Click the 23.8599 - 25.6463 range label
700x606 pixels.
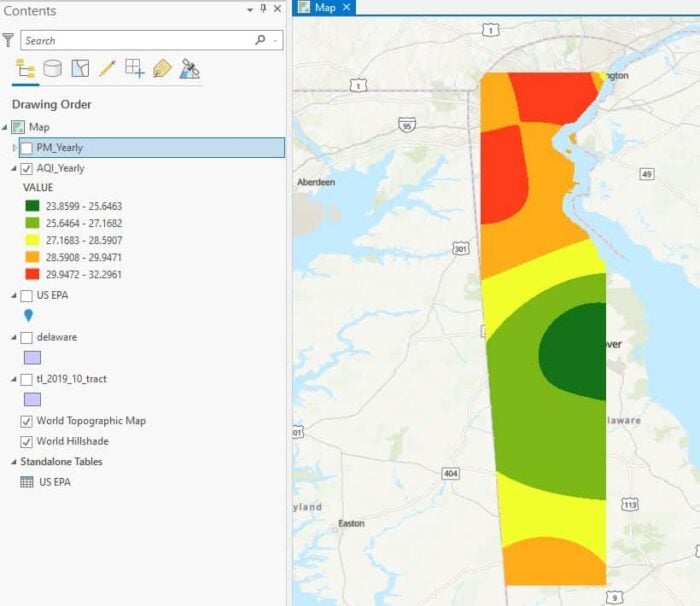(x=84, y=206)
